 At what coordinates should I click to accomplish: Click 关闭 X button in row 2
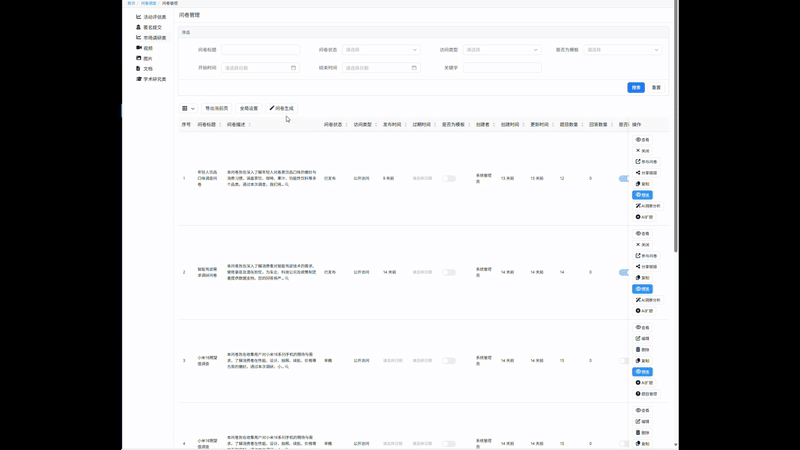tap(642, 245)
